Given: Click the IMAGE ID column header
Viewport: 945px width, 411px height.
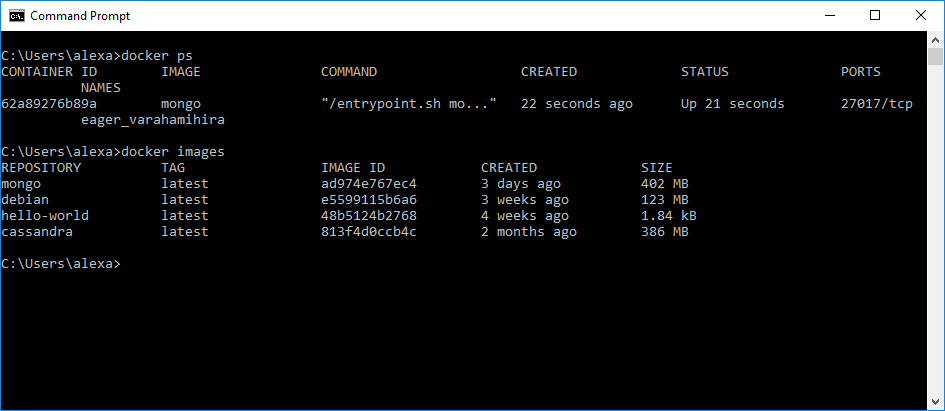Looking at the screenshot, I should (x=353, y=168).
